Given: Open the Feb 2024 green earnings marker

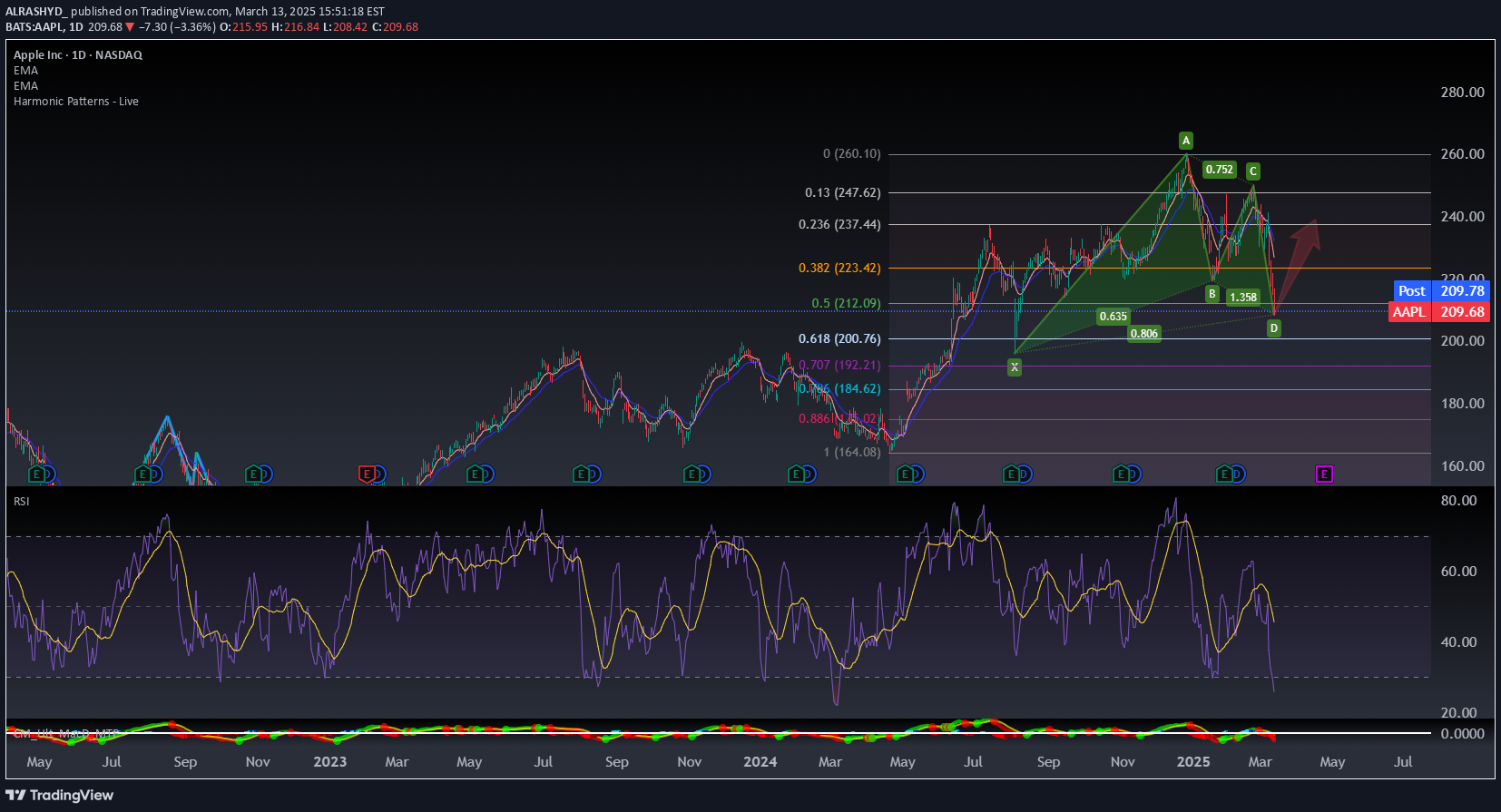Looking at the screenshot, I should pos(796,474).
